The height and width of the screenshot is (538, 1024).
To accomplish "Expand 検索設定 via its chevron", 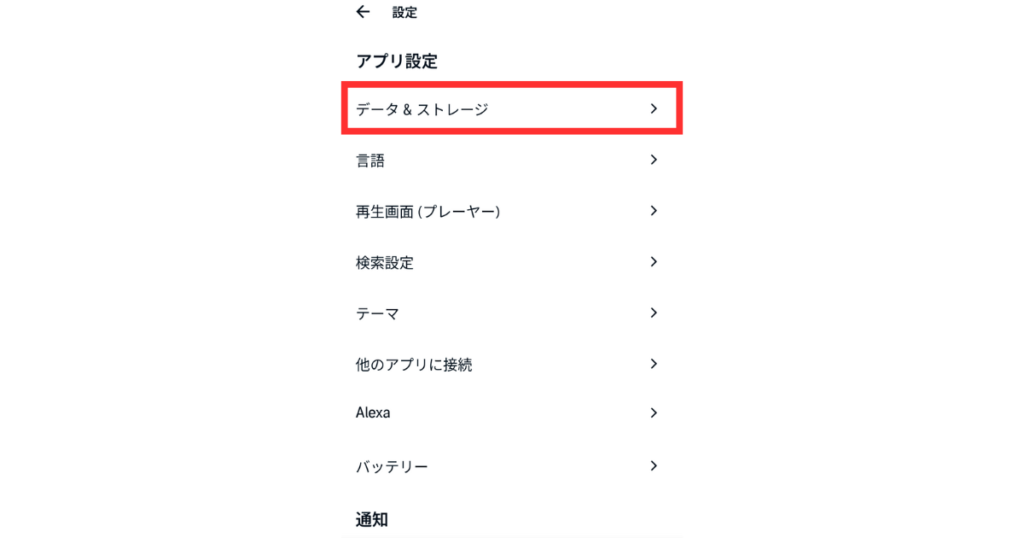I will (654, 262).
